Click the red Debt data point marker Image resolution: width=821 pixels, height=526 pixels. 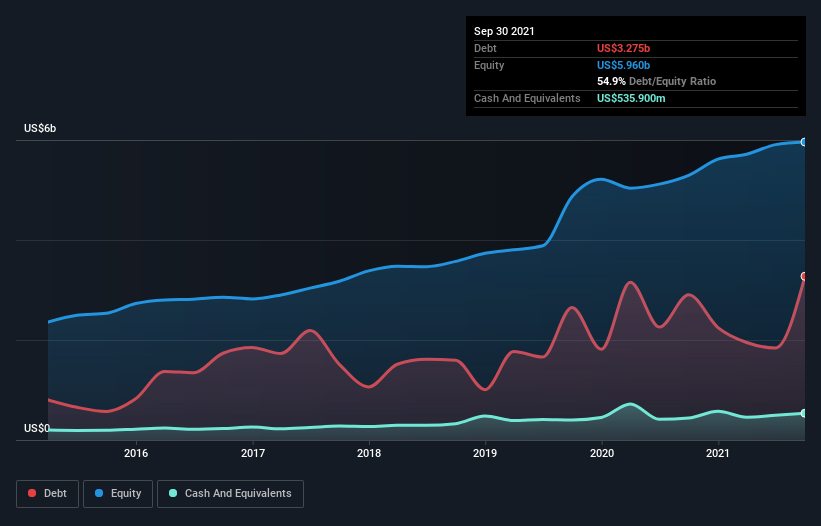(x=804, y=276)
